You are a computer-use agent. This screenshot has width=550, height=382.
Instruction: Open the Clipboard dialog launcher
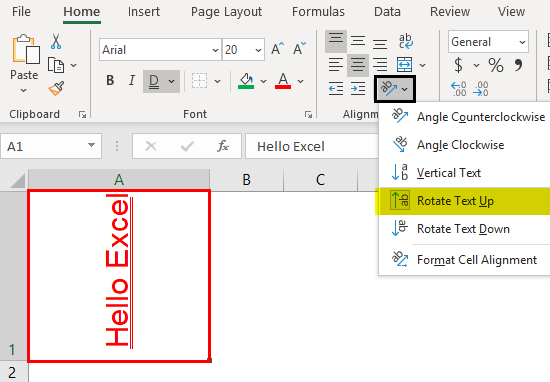(82, 114)
